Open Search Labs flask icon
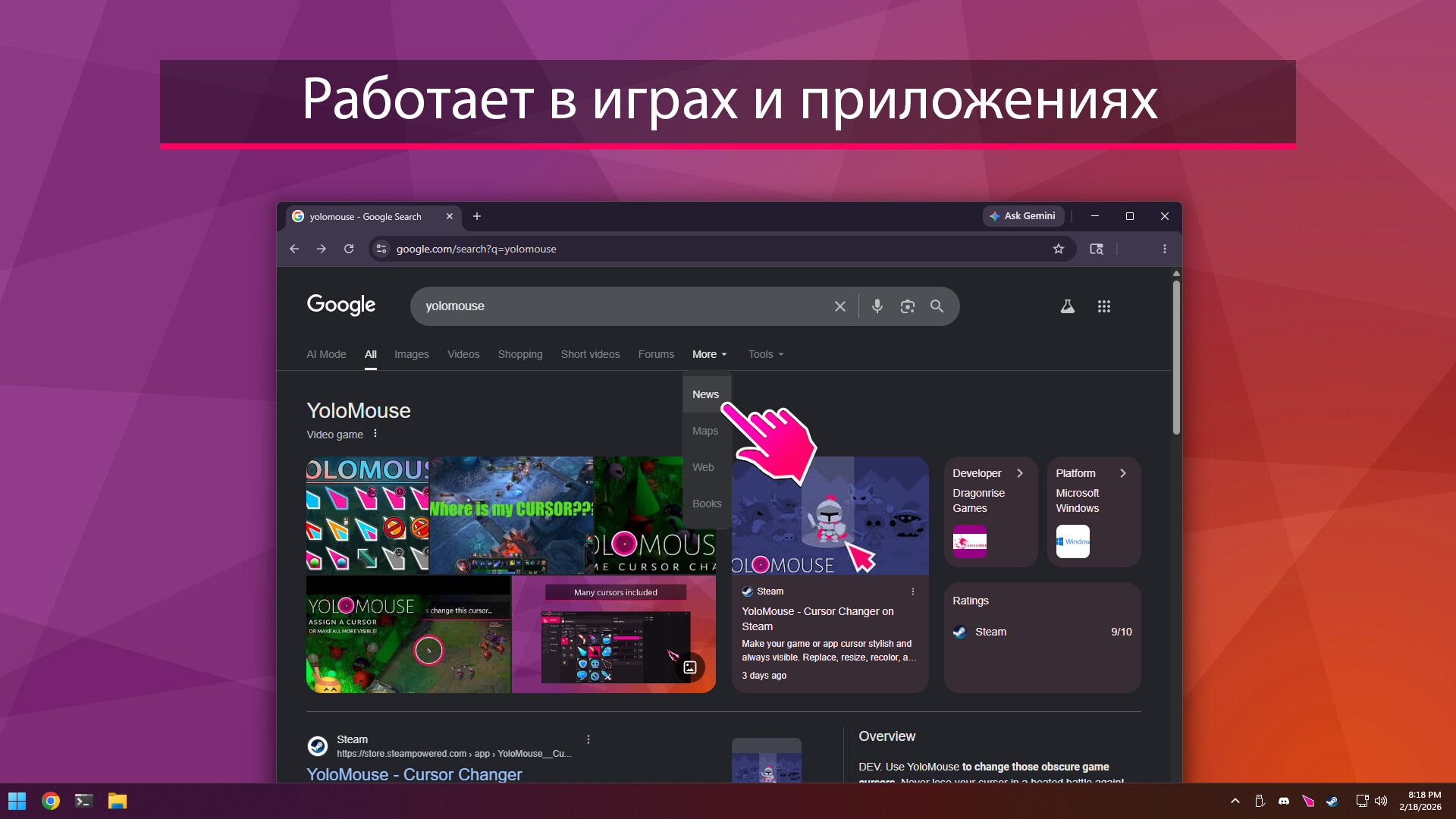 (x=1068, y=306)
